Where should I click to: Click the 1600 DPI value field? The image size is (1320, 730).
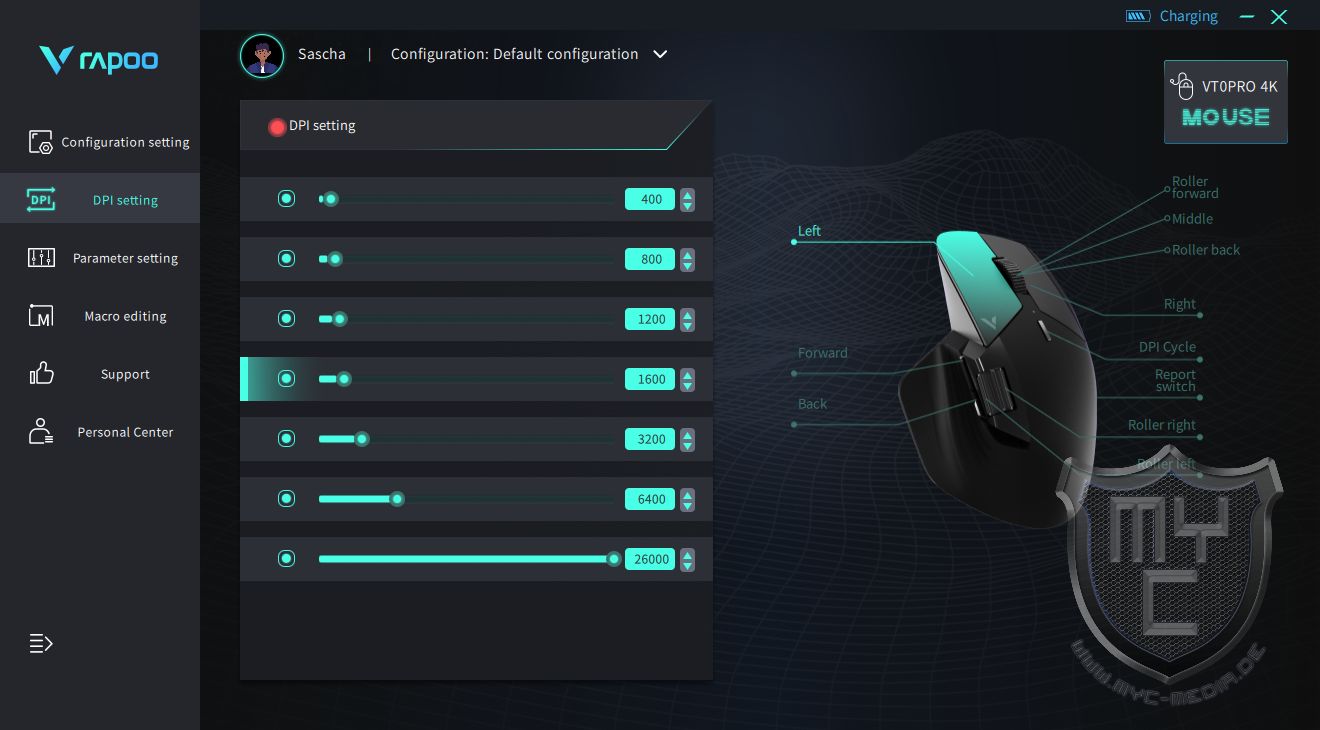pyautogui.click(x=650, y=379)
